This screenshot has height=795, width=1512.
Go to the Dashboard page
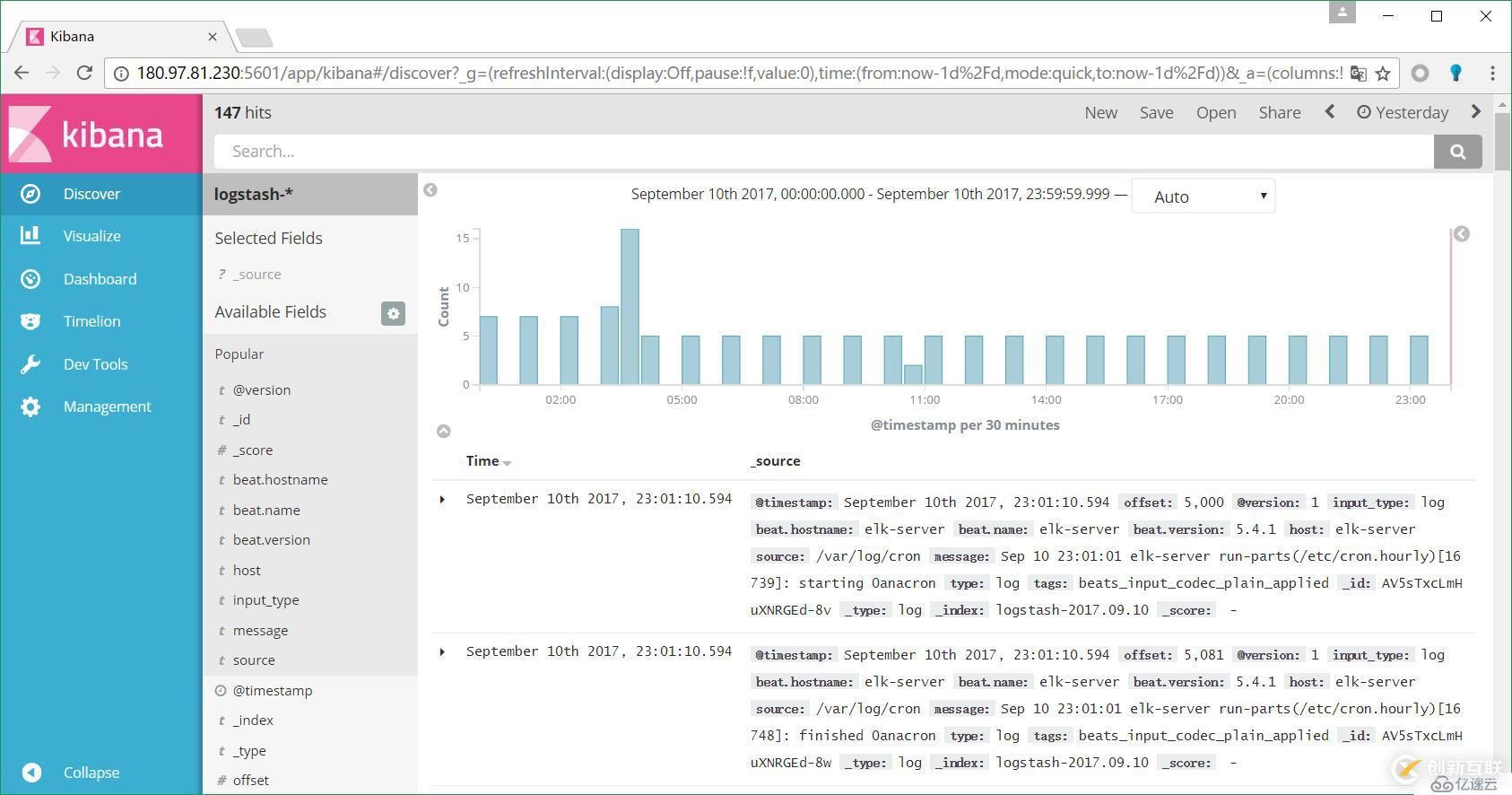point(100,279)
